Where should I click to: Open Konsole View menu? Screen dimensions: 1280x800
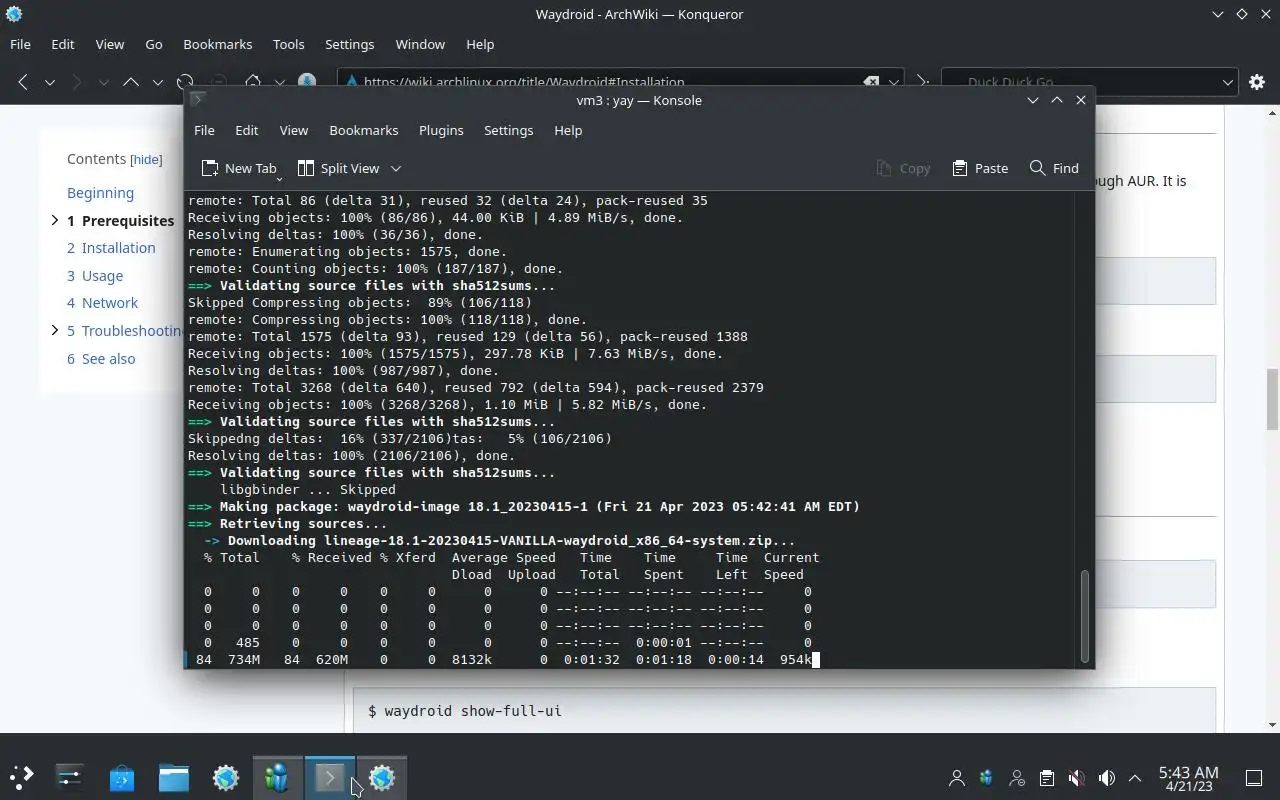[293, 130]
